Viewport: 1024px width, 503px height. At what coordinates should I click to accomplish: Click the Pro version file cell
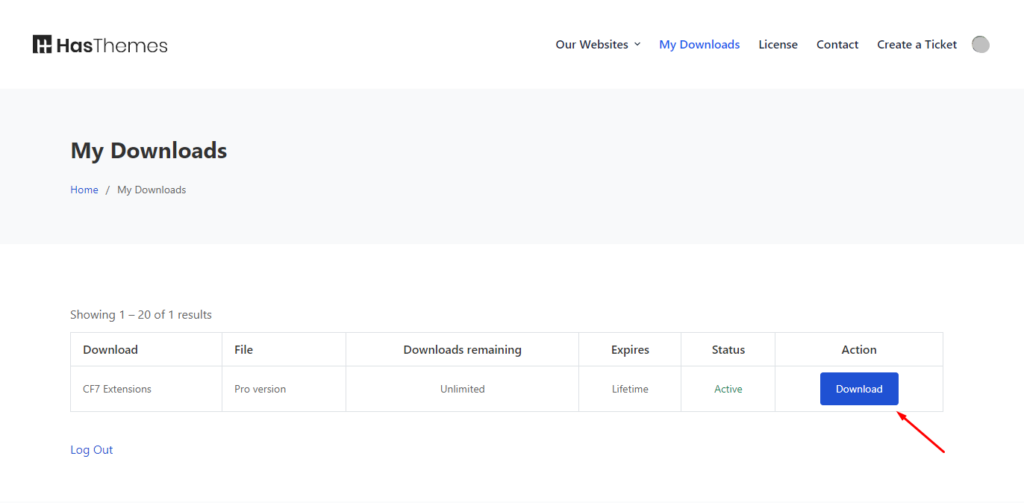click(260, 389)
